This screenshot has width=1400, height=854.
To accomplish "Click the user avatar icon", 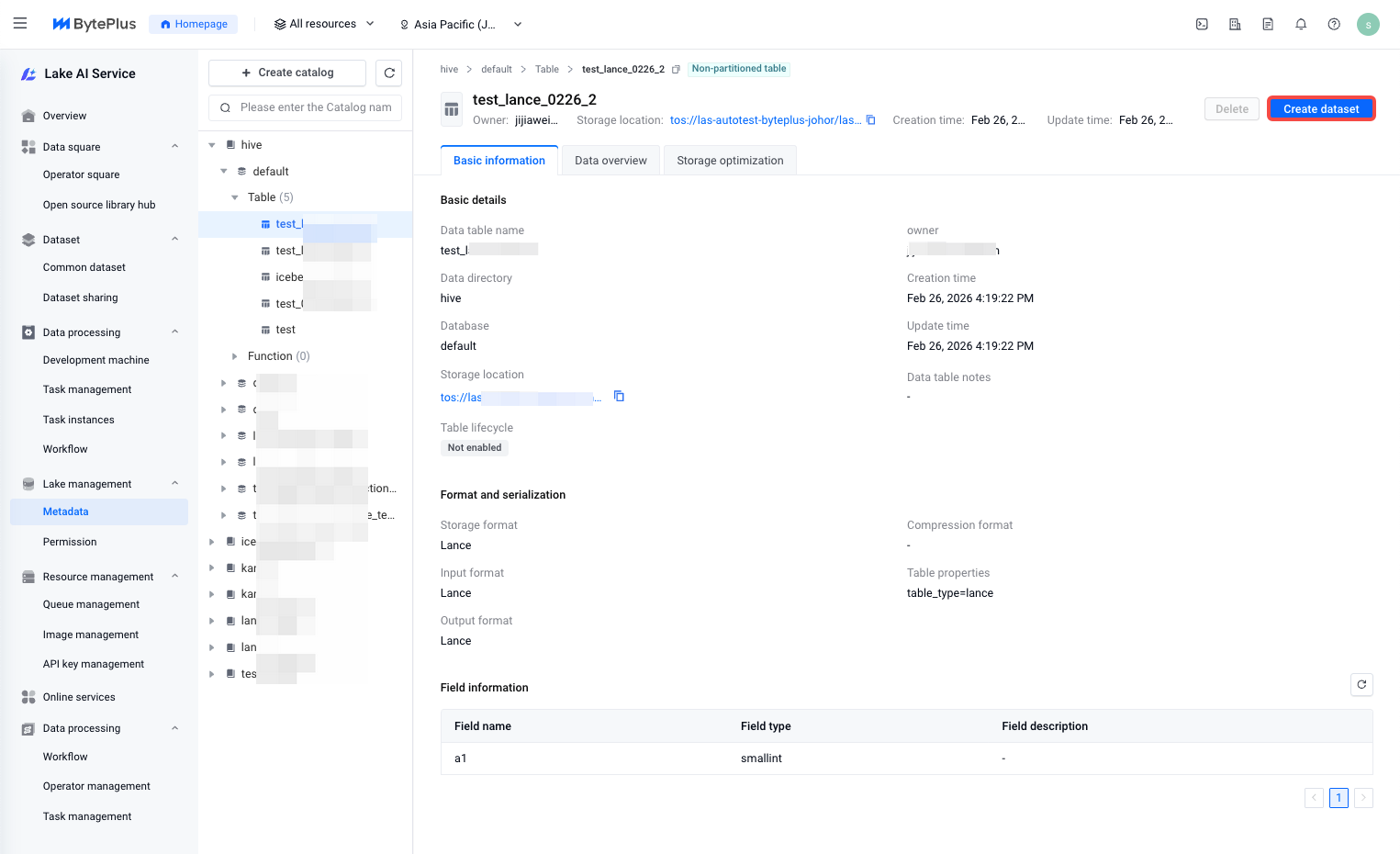I will click(x=1368, y=25).
